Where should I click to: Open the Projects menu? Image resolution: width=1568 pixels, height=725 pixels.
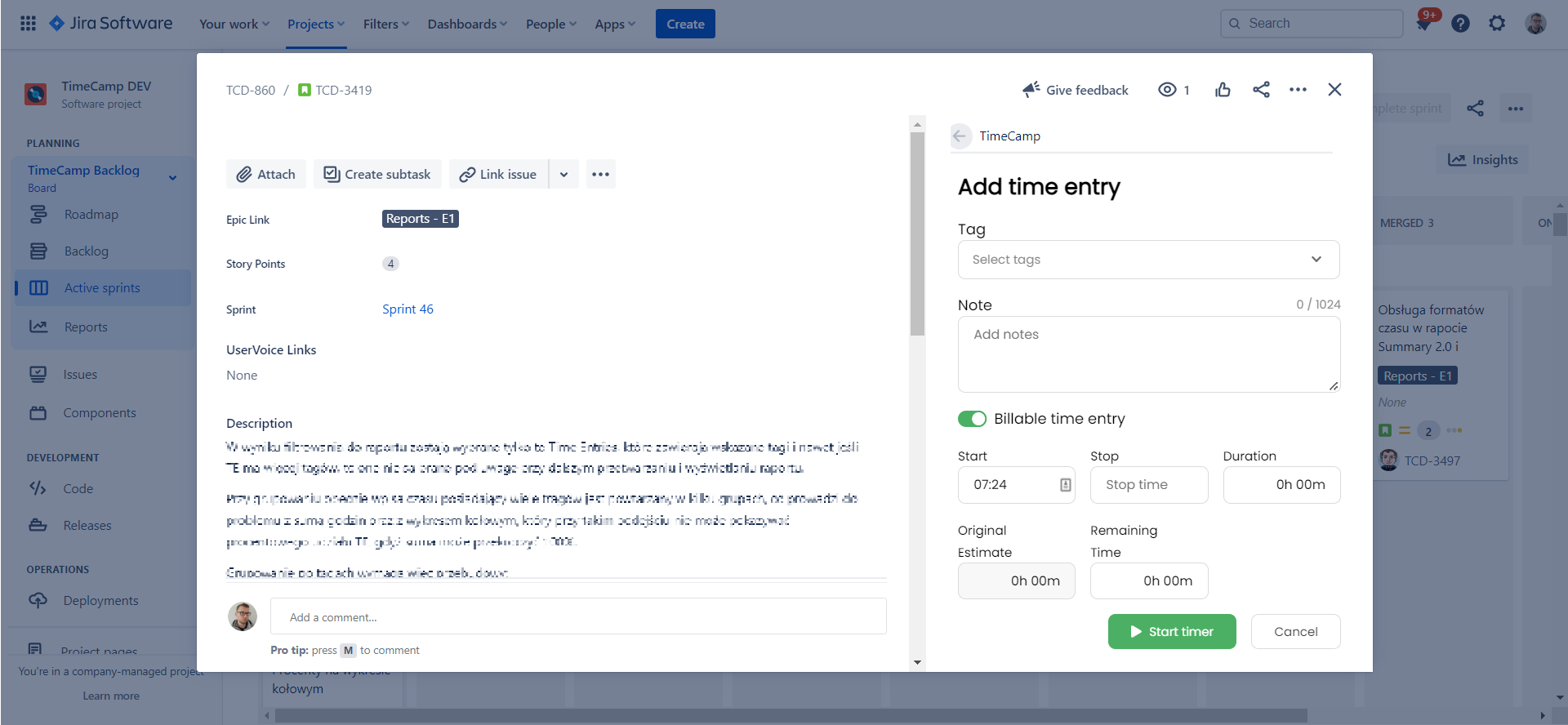click(x=316, y=24)
